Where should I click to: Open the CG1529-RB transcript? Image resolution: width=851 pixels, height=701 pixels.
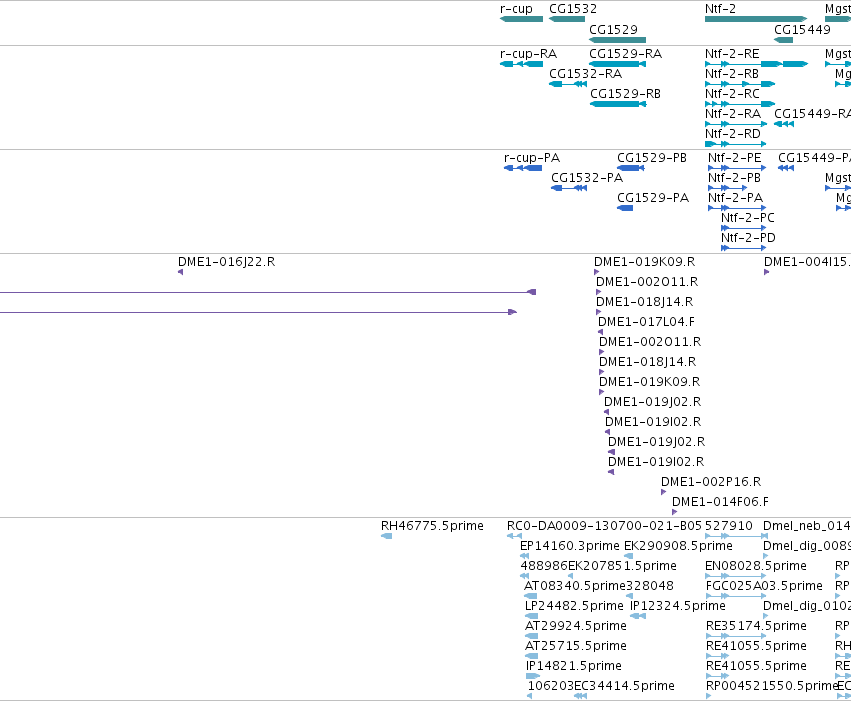pyautogui.click(x=618, y=104)
